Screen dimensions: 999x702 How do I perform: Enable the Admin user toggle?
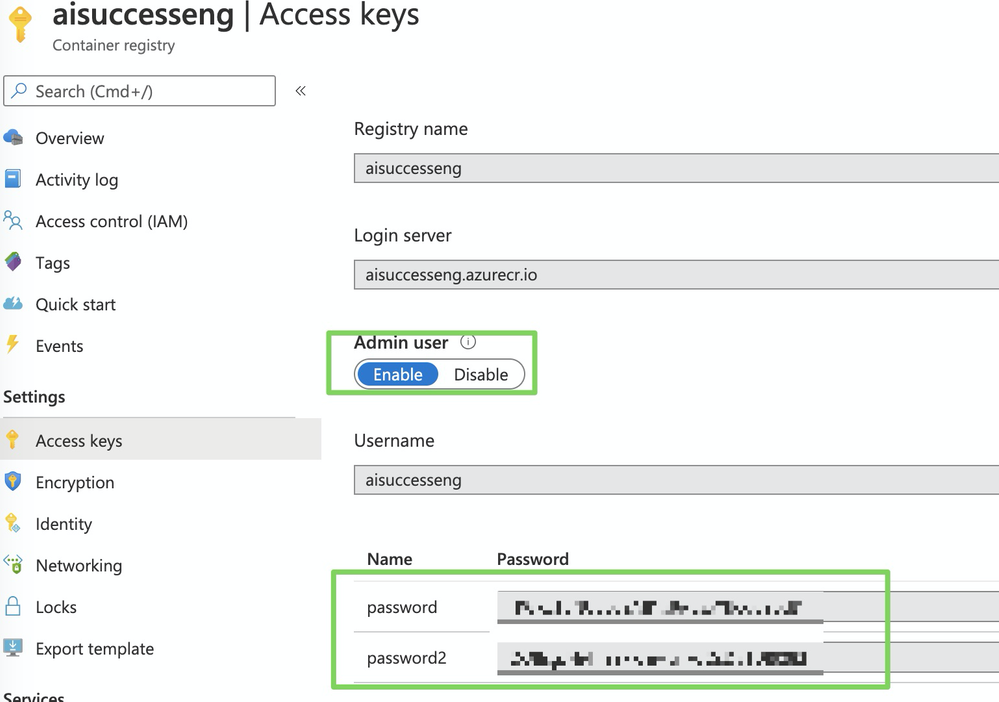398,375
